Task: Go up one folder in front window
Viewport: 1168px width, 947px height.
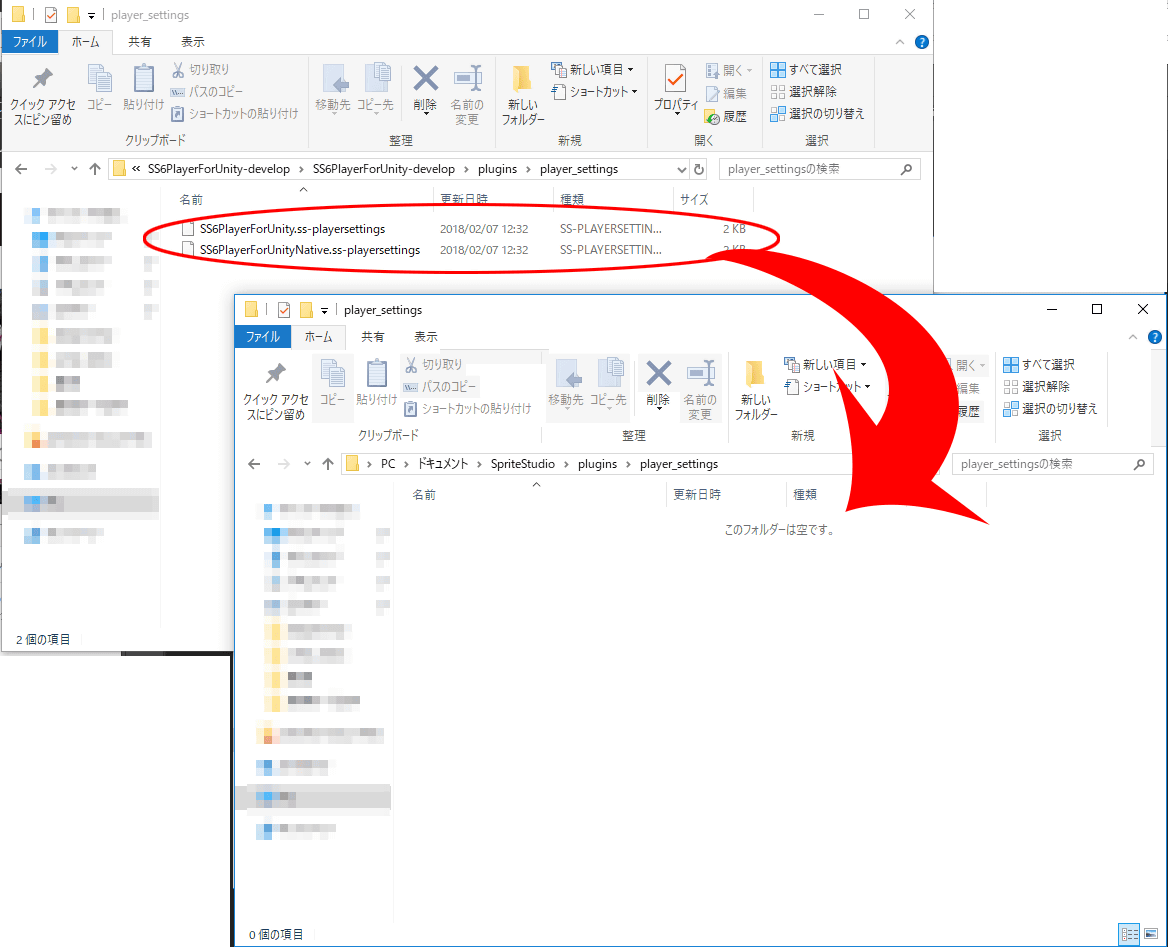Action: [x=328, y=464]
